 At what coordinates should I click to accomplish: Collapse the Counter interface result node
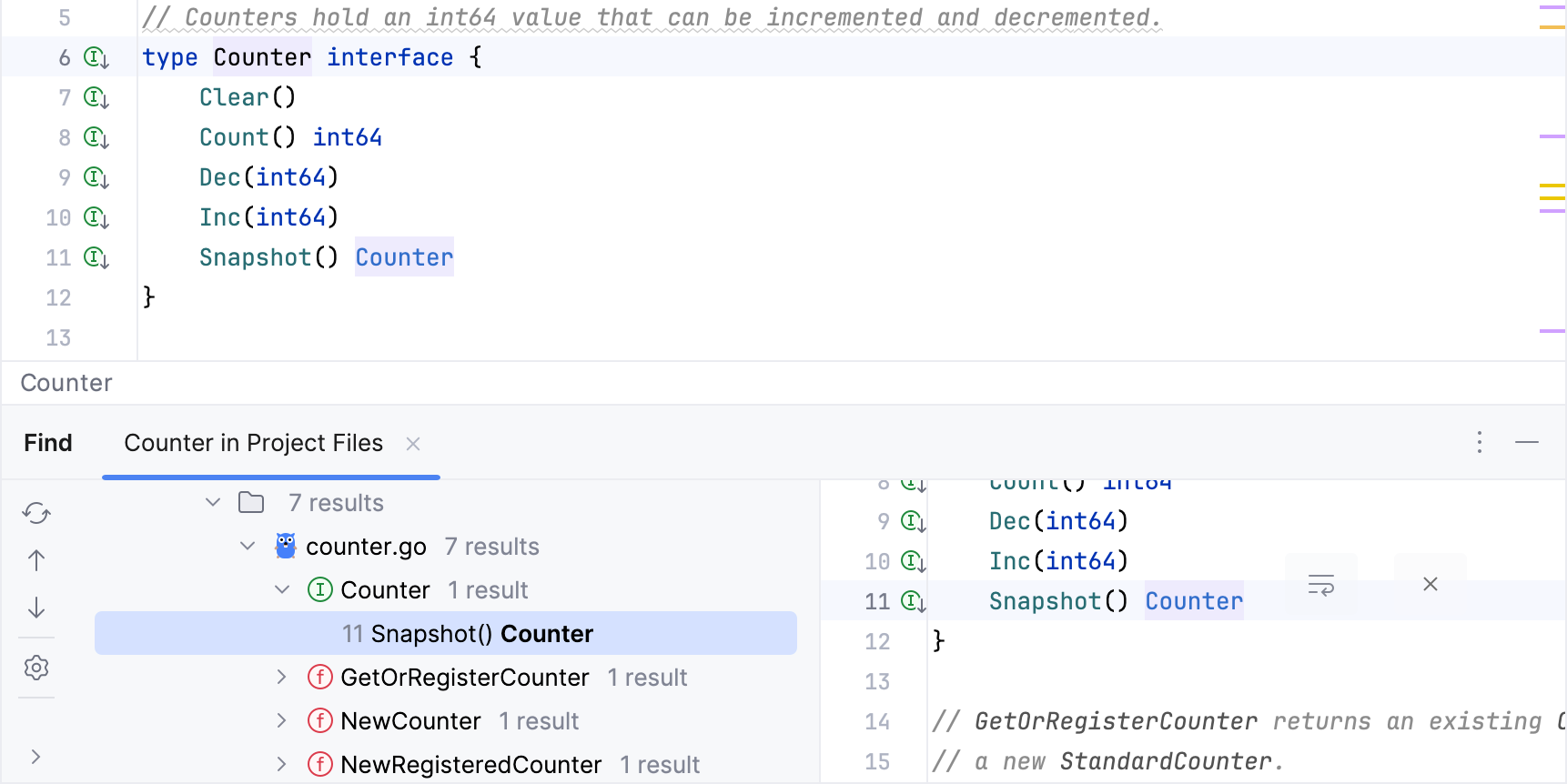tap(282, 590)
